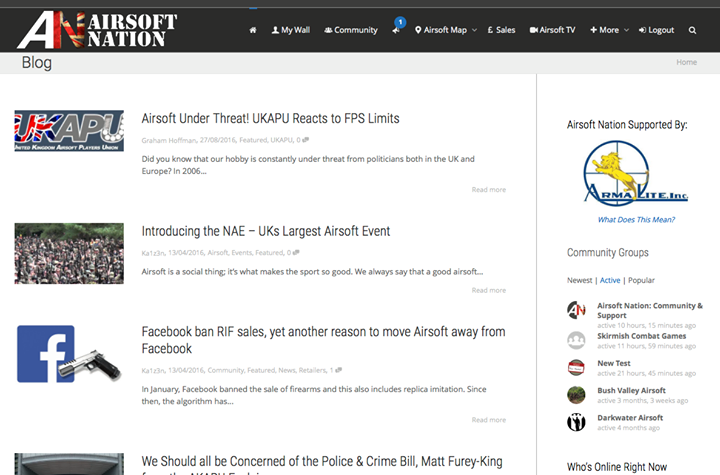Open Airsoft TV from the navbar
The width and height of the screenshot is (720, 475).
click(x=552, y=30)
